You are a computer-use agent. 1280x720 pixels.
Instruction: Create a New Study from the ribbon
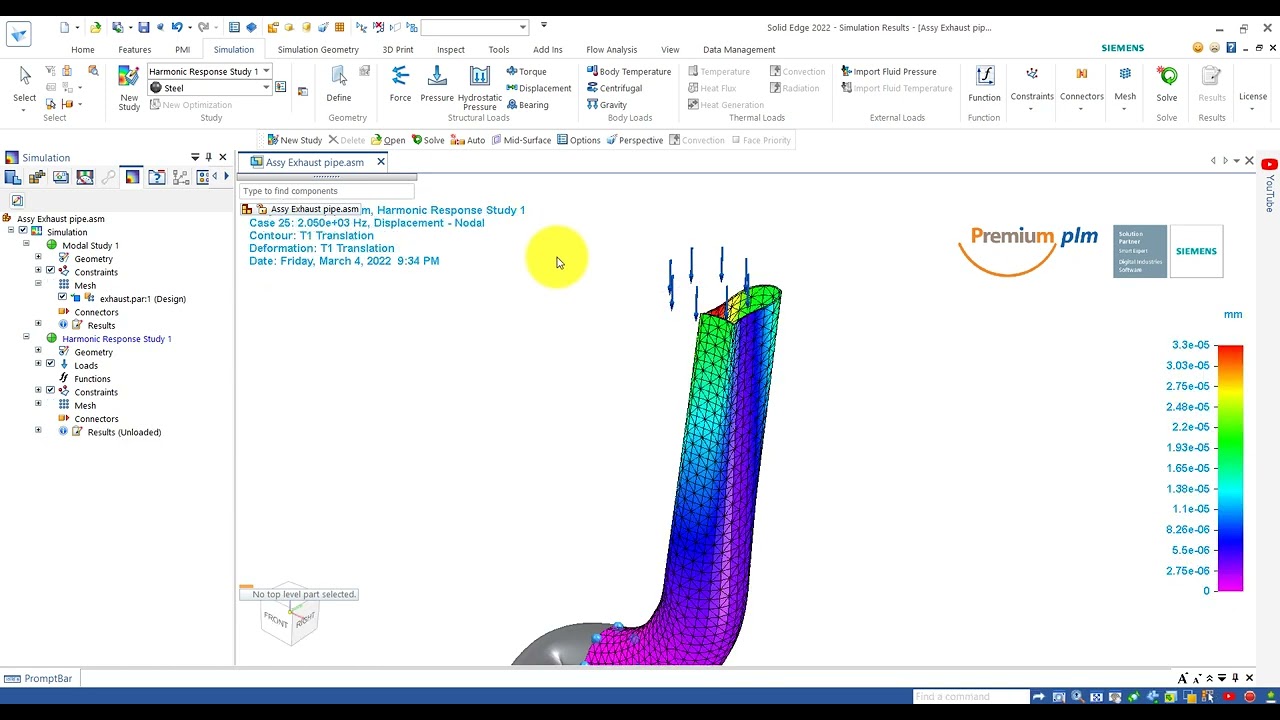[129, 88]
